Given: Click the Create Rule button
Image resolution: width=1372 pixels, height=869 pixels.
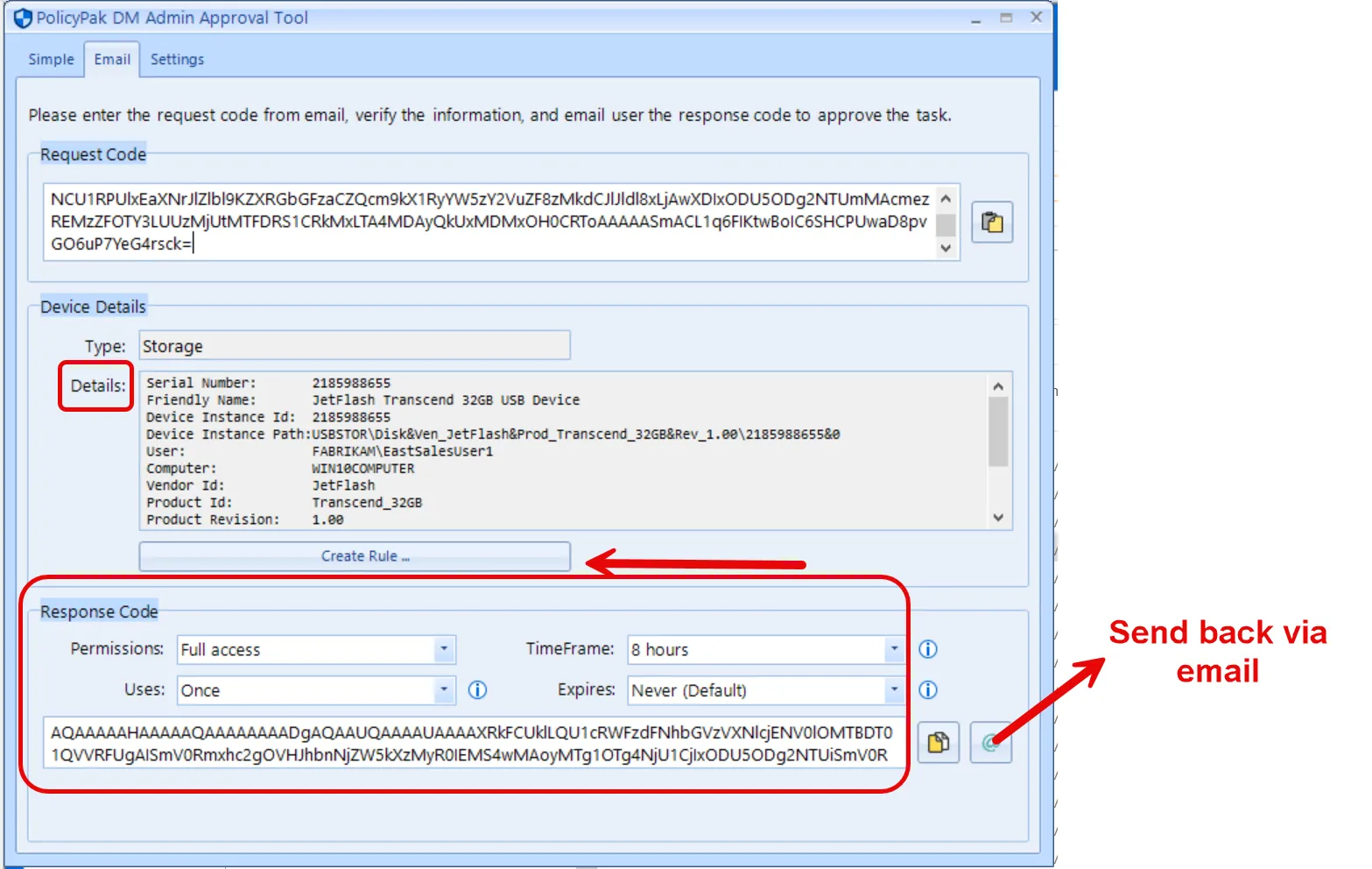Looking at the screenshot, I should 355,556.
